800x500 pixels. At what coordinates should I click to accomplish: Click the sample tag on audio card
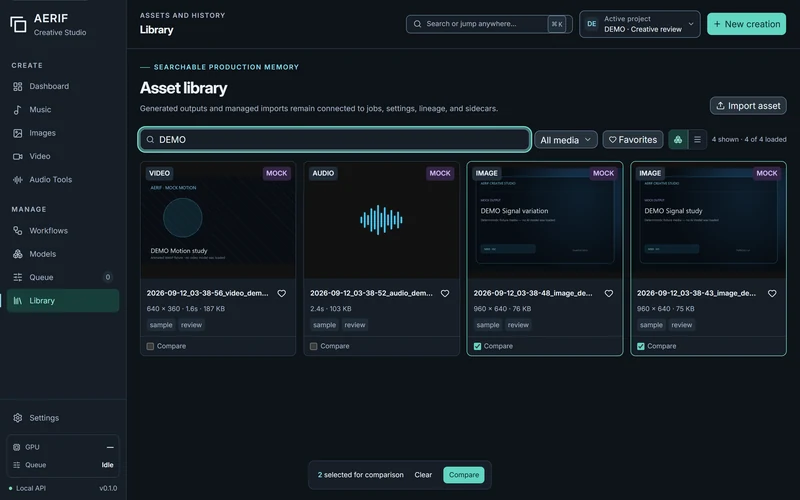[324, 325]
